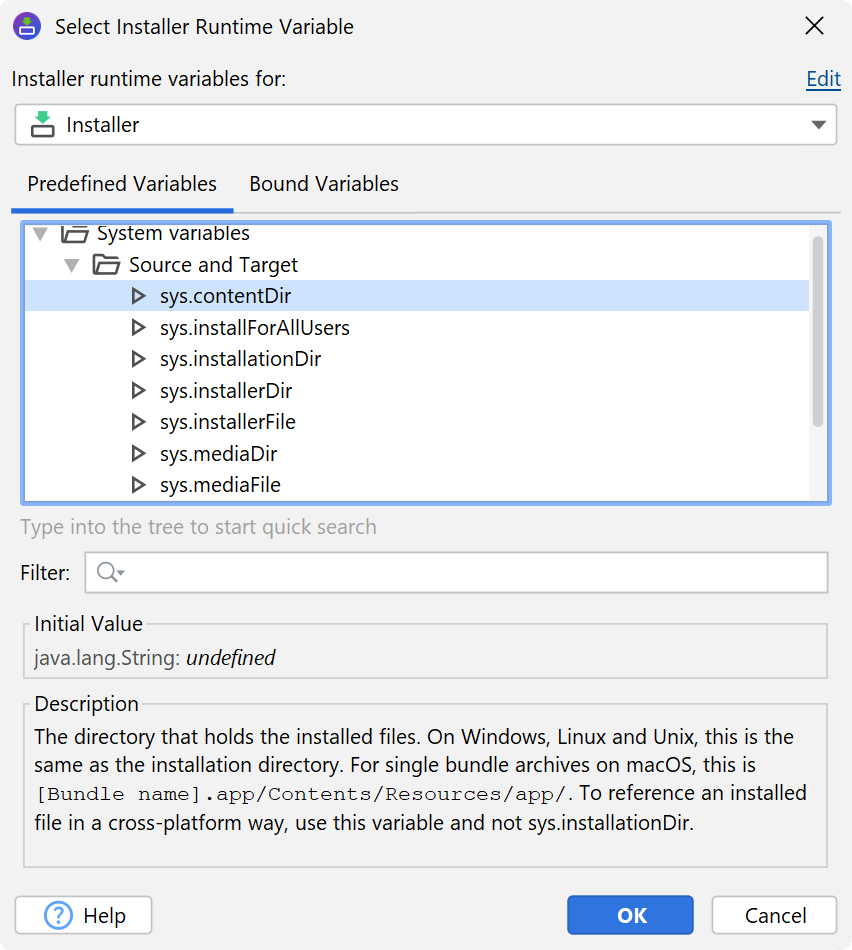Screen dimensions: 852x950
Task: Cancel the variable selection dialog
Action: point(774,915)
